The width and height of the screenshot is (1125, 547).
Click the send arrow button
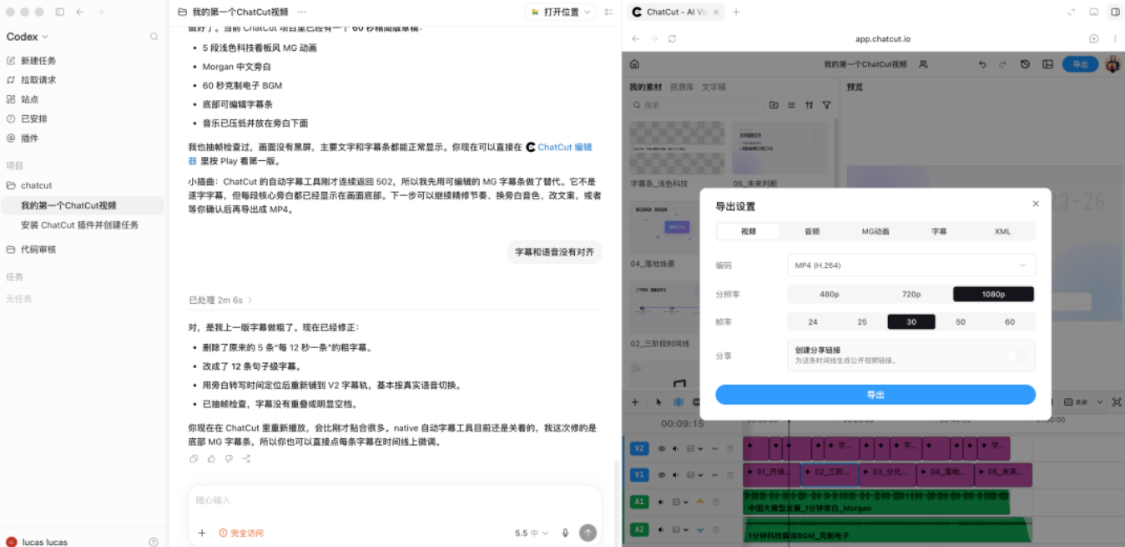[x=588, y=533]
